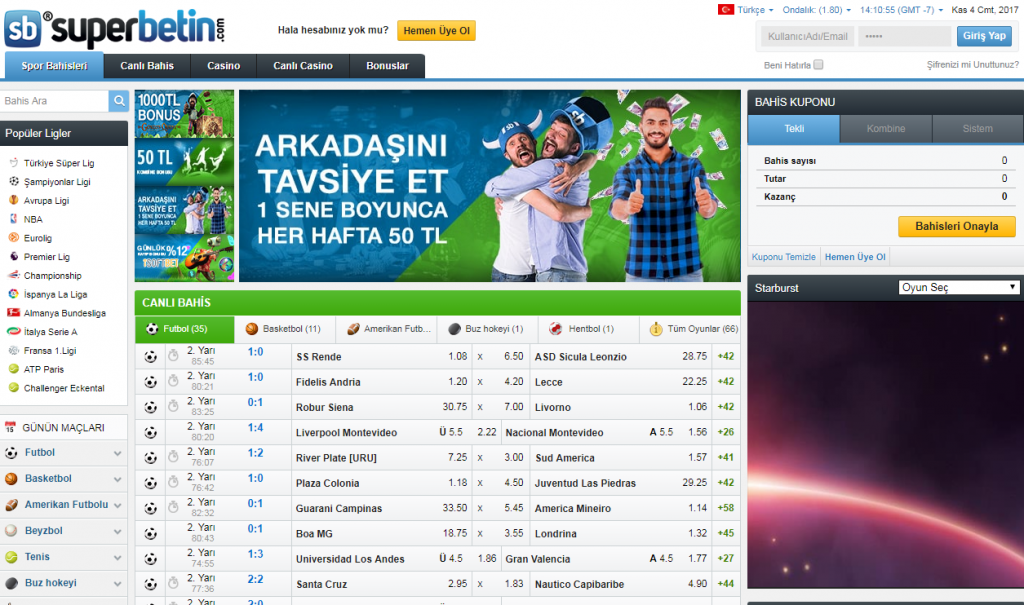Expand the Tenis sidebar category chevron
The image size is (1024, 605).
pyautogui.click(x=118, y=558)
